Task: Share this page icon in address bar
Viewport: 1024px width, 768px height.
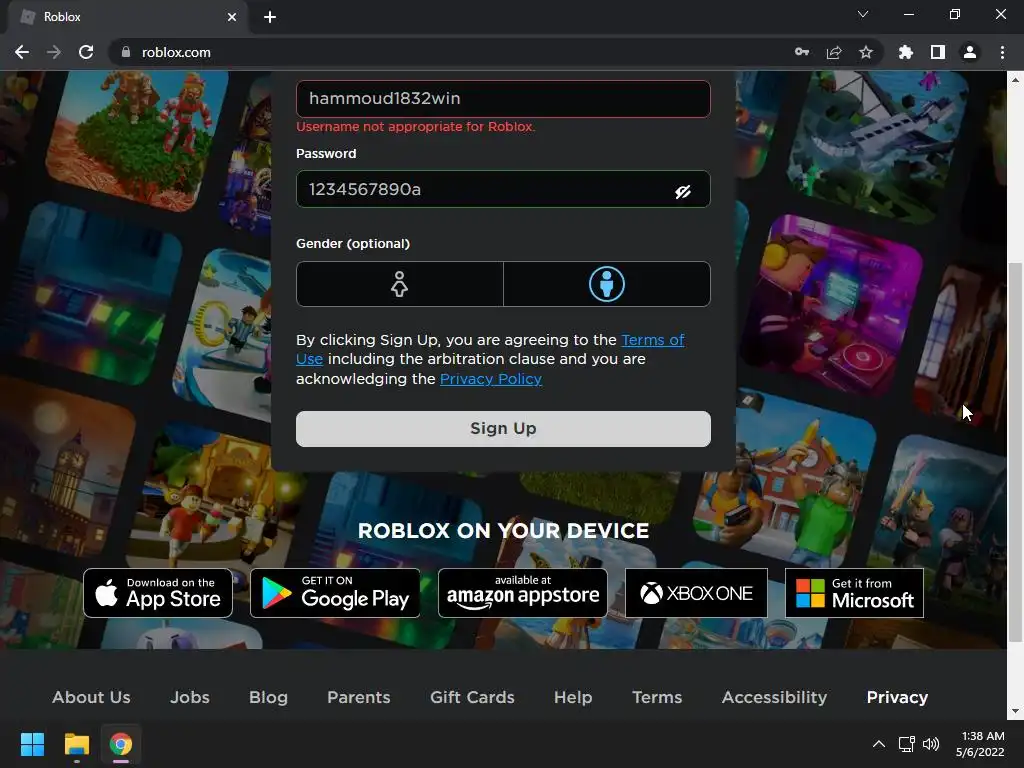Action: point(834,52)
